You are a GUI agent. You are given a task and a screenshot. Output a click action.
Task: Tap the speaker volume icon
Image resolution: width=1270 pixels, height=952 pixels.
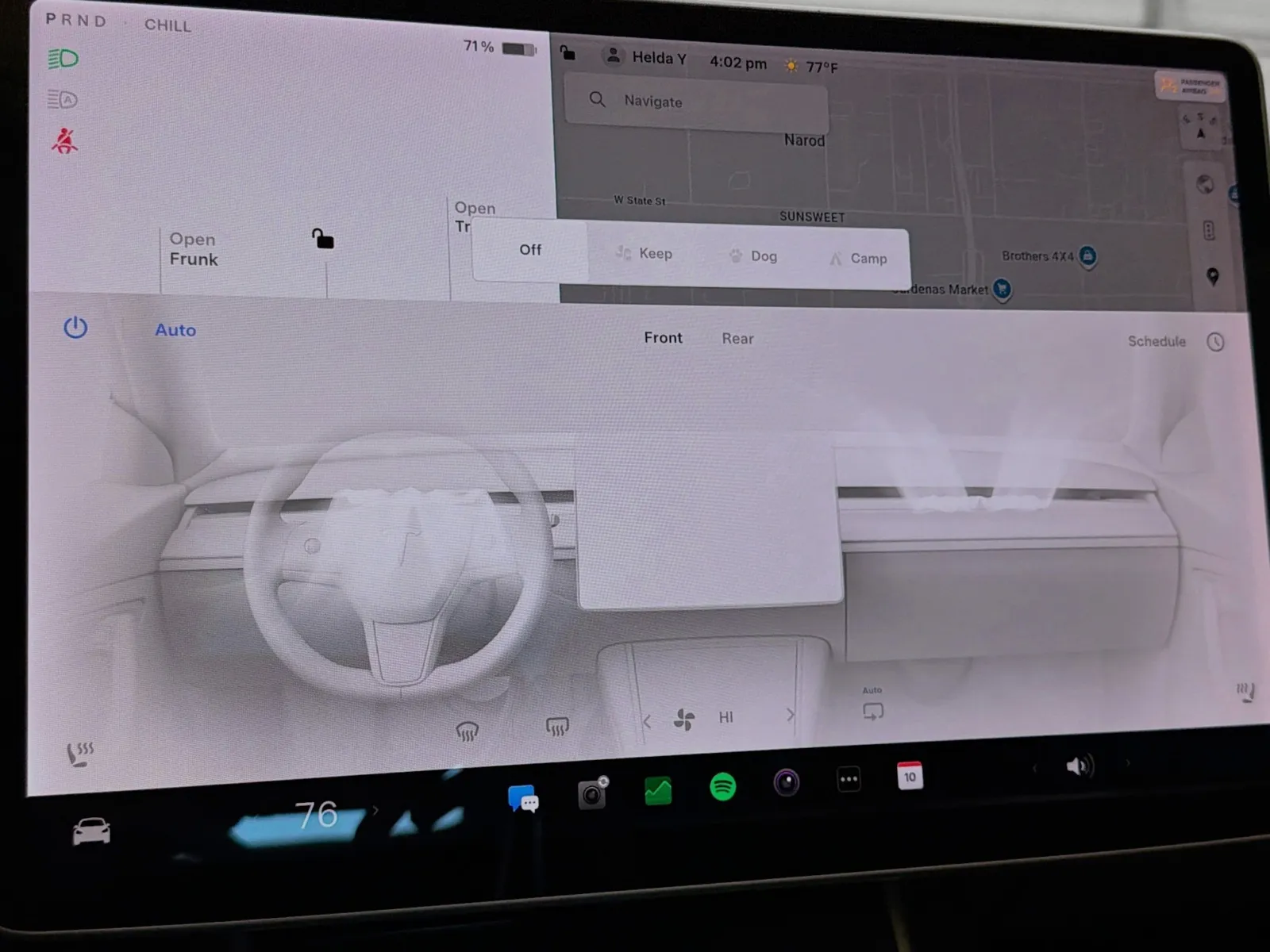click(1079, 766)
